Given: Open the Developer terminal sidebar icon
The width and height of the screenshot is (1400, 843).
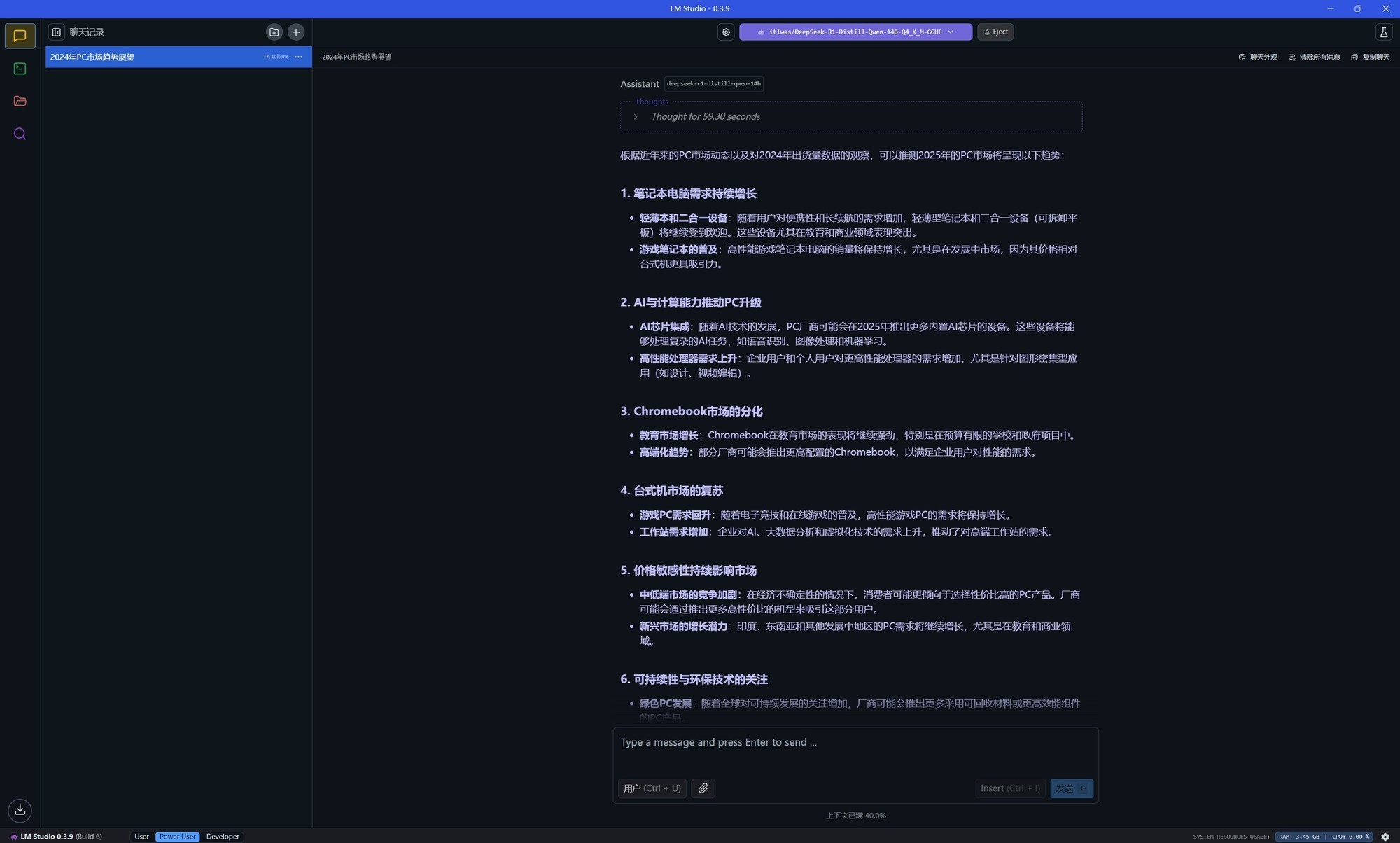Looking at the screenshot, I should click(x=20, y=69).
